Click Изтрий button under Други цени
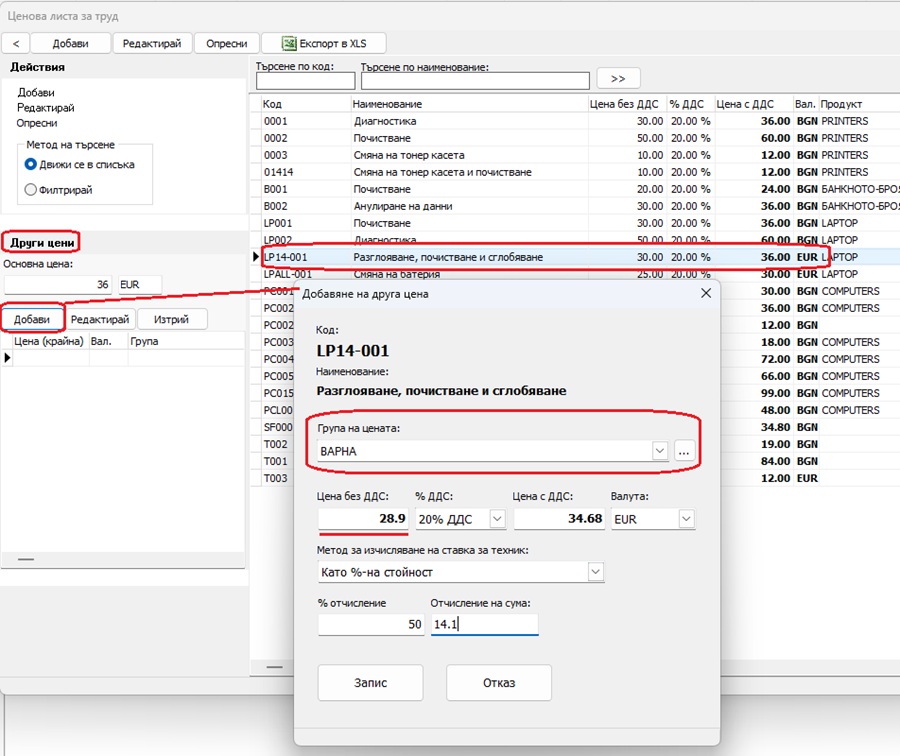This screenshot has height=756, width=900. click(x=171, y=319)
